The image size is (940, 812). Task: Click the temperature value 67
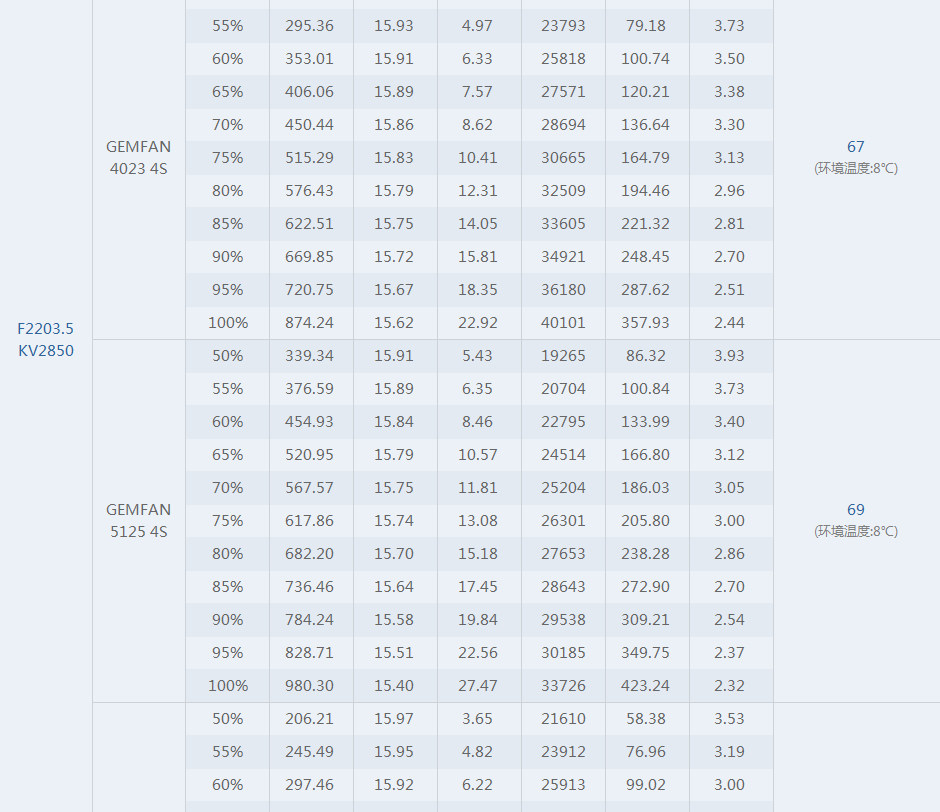(855, 147)
